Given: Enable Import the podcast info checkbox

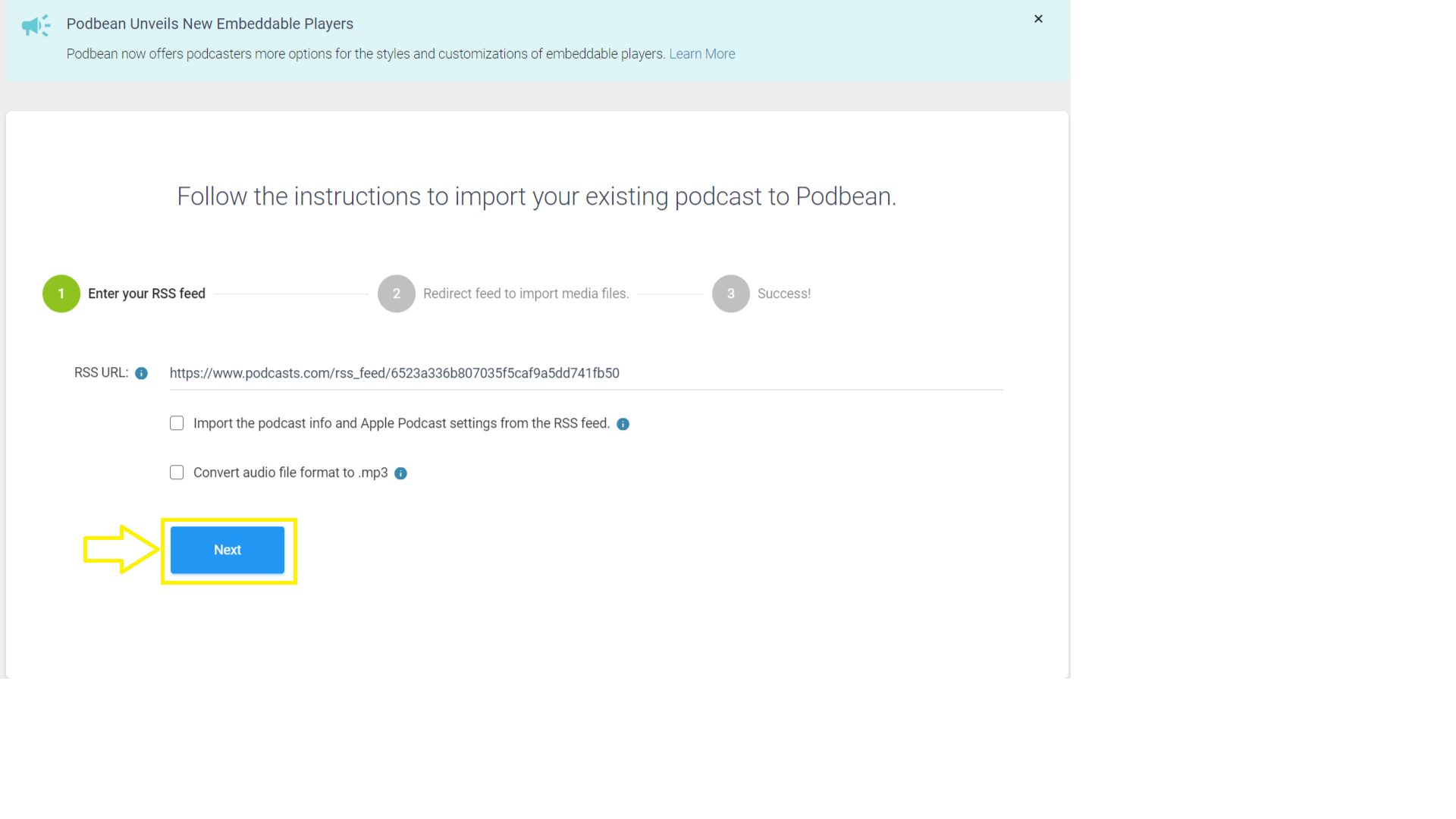Looking at the screenshot, I should (177, 423).
